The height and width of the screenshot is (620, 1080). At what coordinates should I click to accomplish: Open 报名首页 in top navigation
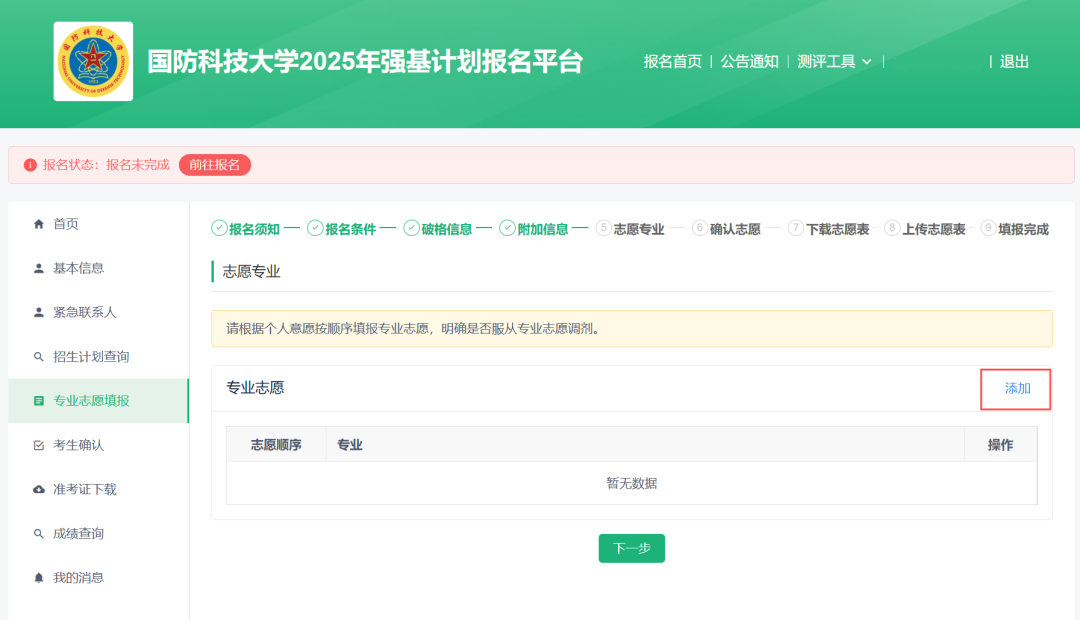(x=672, y=61)
